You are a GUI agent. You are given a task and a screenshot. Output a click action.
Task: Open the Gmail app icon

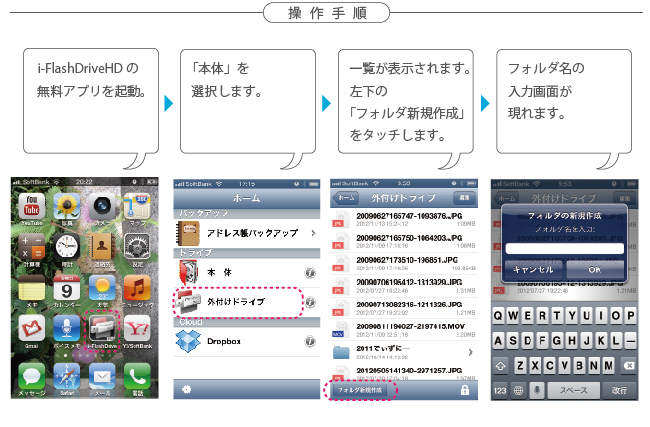[x=32, y=328]
